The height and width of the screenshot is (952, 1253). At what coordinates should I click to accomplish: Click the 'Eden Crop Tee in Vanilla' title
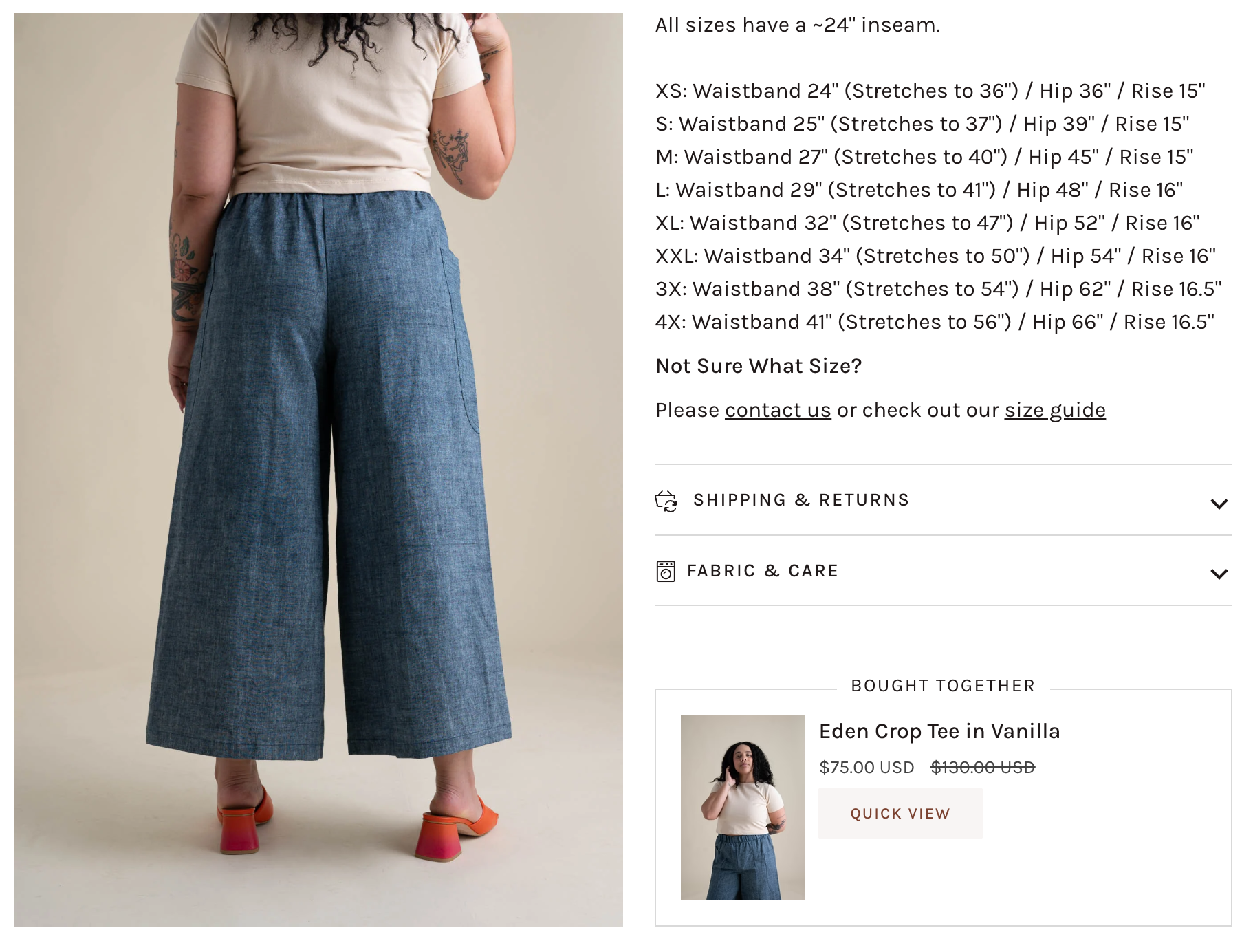[x=939, y=731]
